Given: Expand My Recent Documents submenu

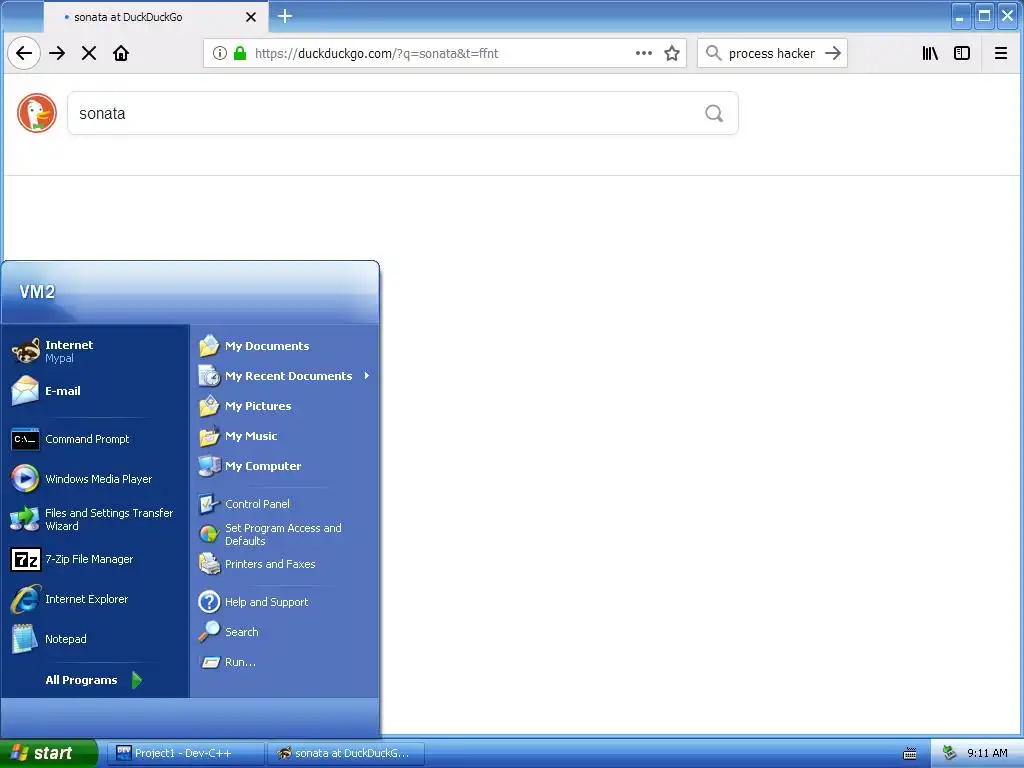Looking at the screenshot, I should pos(285,376).
